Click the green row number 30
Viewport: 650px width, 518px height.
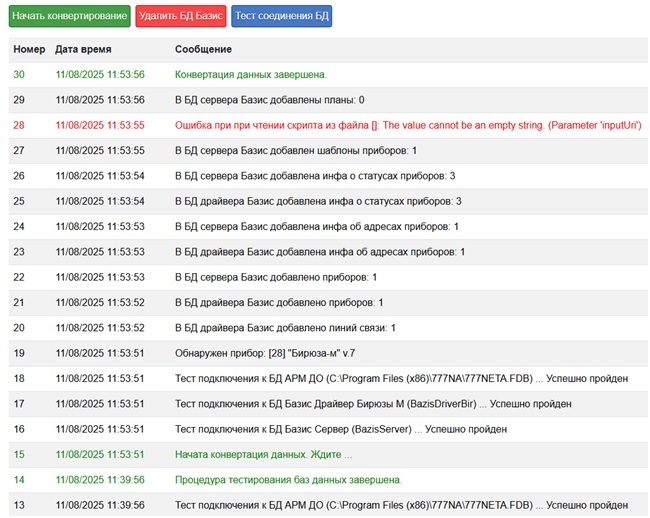(19, 74)
